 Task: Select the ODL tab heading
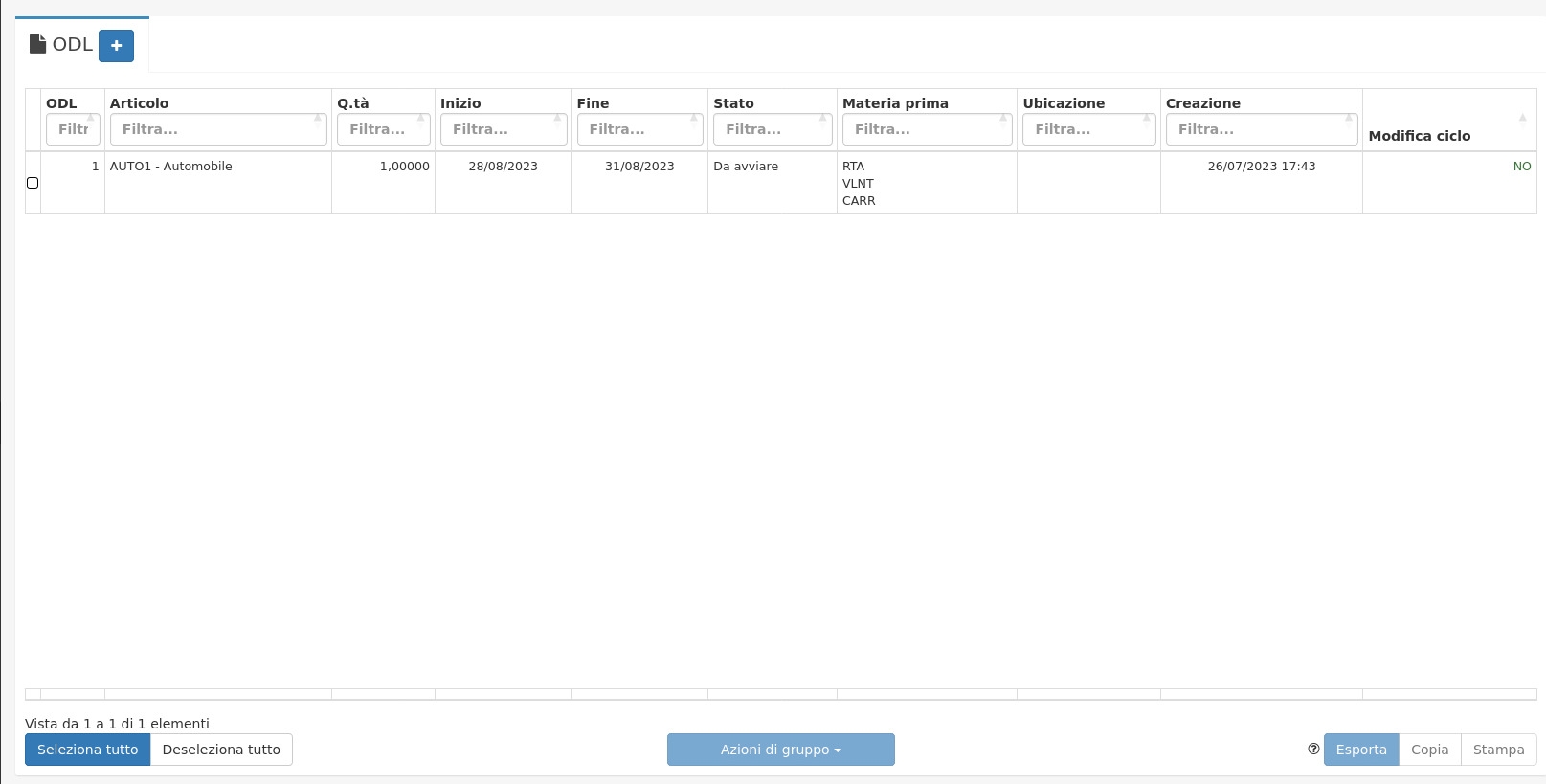[x=72, y=45]
